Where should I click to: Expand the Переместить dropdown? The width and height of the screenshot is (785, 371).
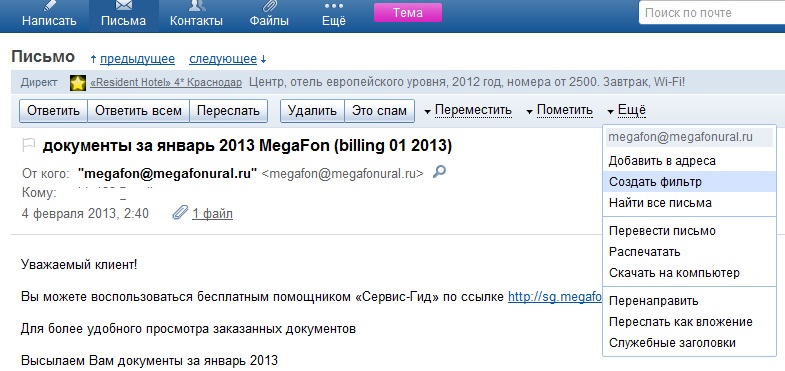click(x=468, y=110)
